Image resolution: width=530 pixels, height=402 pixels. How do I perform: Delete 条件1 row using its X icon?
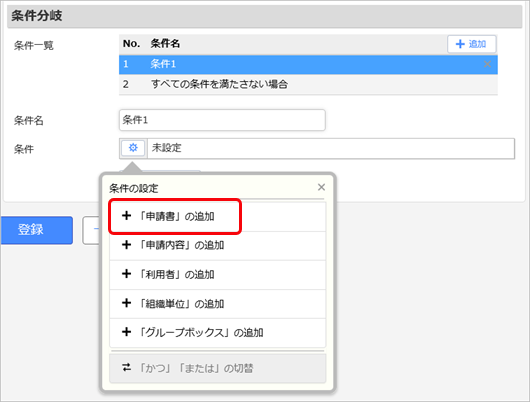487,64
